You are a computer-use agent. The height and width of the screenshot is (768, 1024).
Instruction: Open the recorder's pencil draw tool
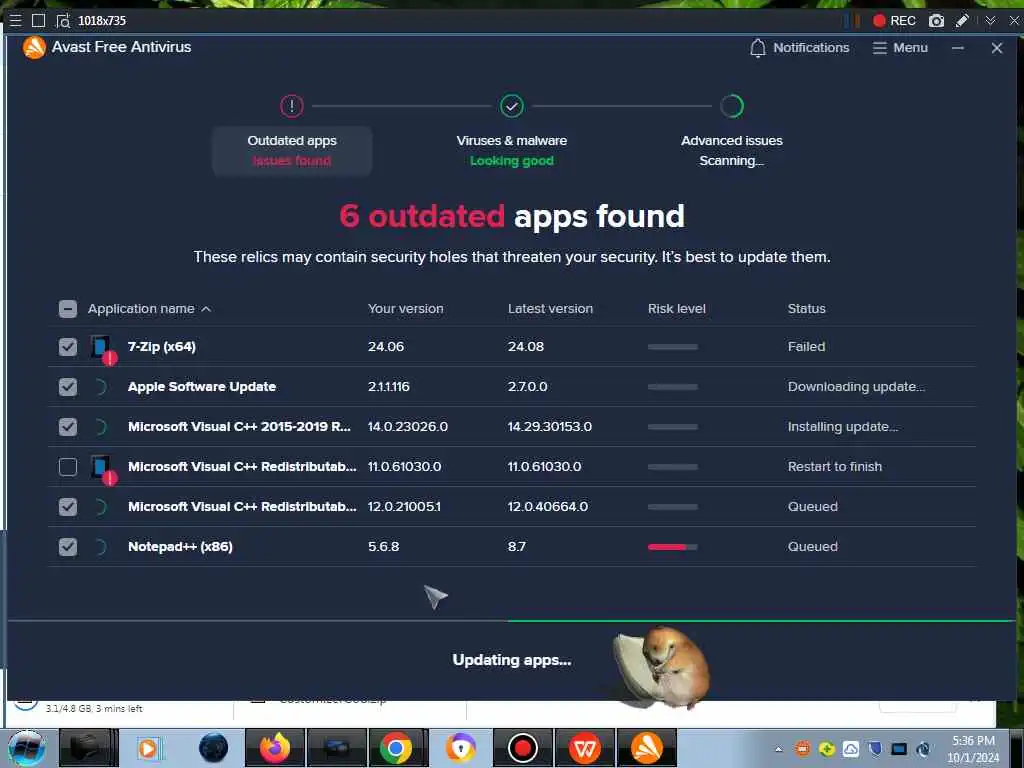click(x=962, y=20)
